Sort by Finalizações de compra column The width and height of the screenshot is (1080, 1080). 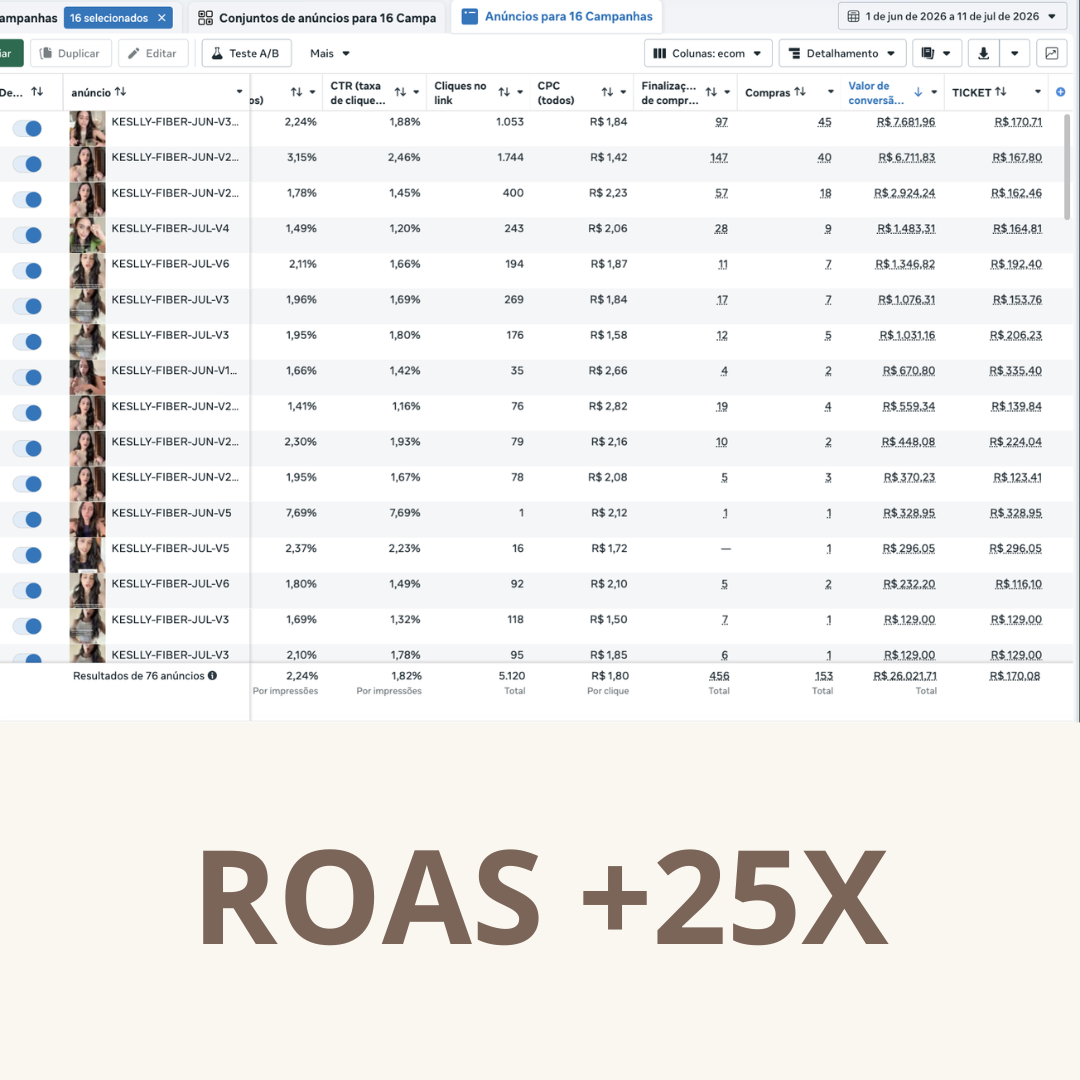711,92
